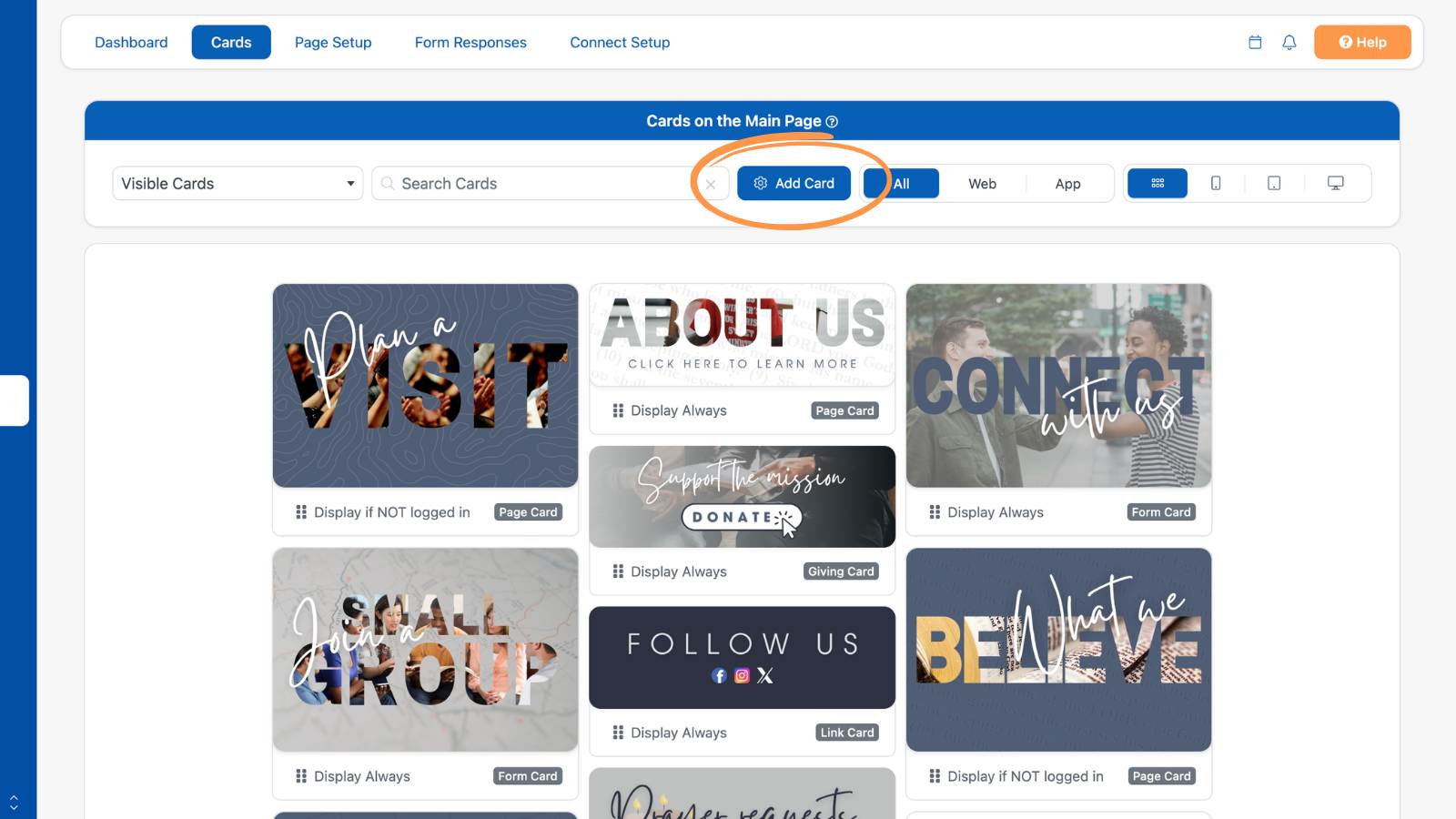Viewport: 1456px width, 819px height.
Task: Grab the drag handle on Donate giving card
Action: coord(618,571)
